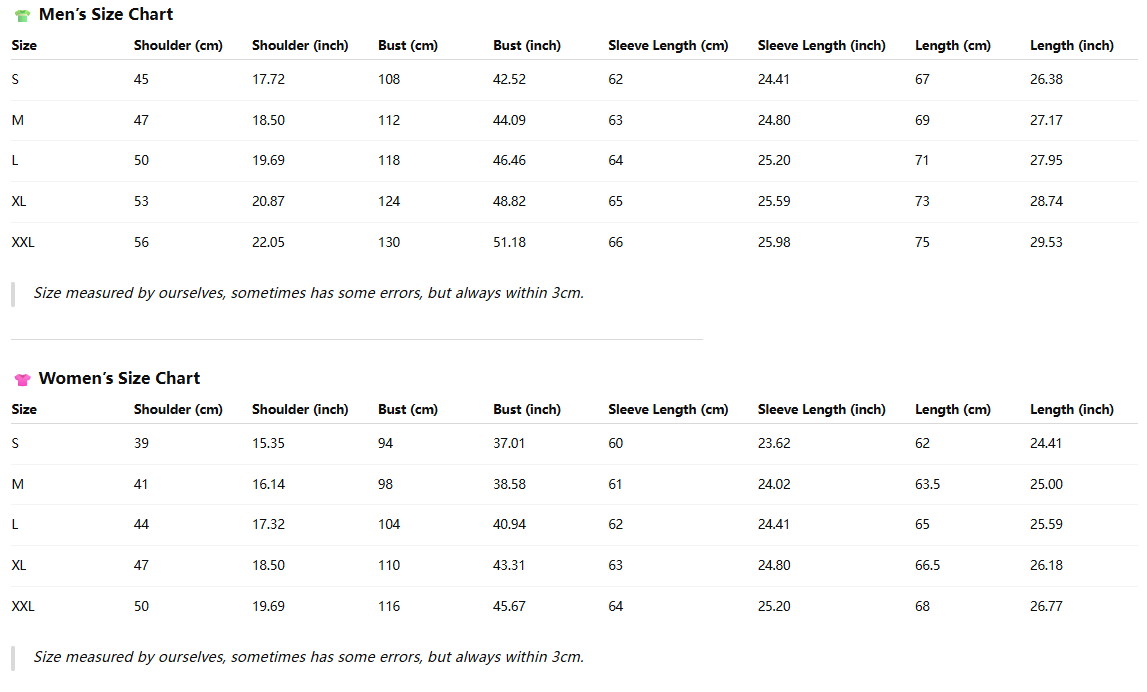Click the men's S shoulder inch value 17.72
1147x692 pixels.
[268, 79]
